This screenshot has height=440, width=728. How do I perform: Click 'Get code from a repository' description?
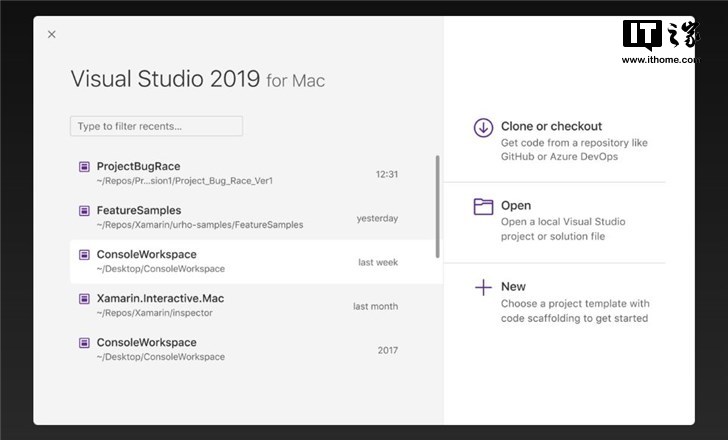tap(574, 150)
